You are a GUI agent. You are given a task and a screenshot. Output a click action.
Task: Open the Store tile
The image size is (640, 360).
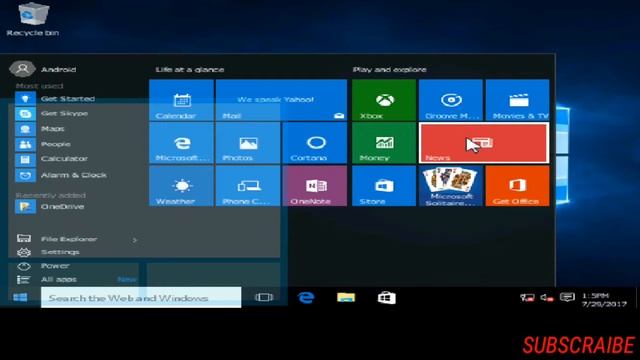[x=384, y=186]
